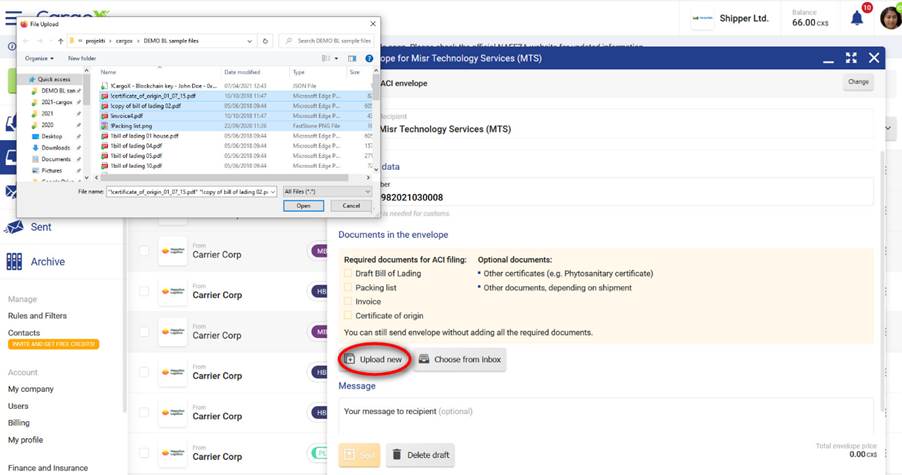
Task: Tick the Certificate of origin checkbox
Action: (x=348, y=316)
